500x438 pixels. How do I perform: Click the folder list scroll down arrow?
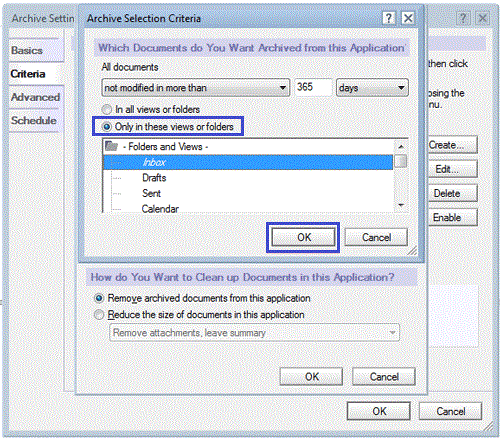point(401,205)
